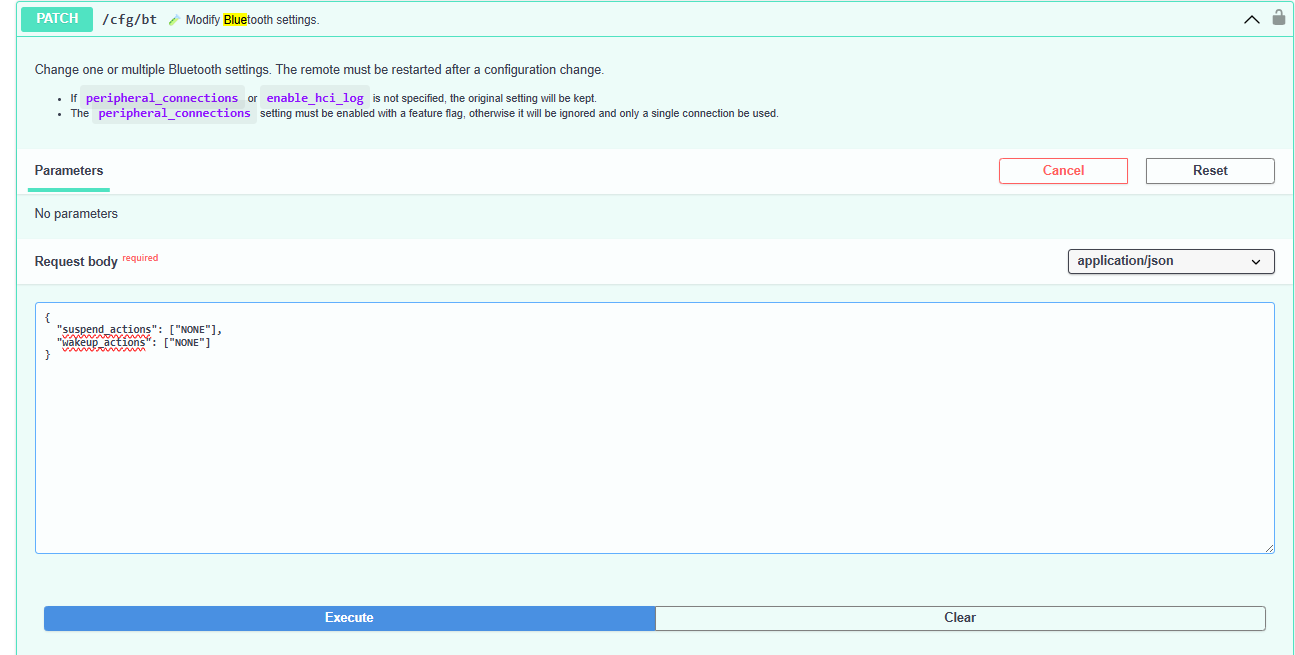This screenshot has height=655, width=1295.
Task: Click the authorization lock icon
Action: pos(1278,18)
